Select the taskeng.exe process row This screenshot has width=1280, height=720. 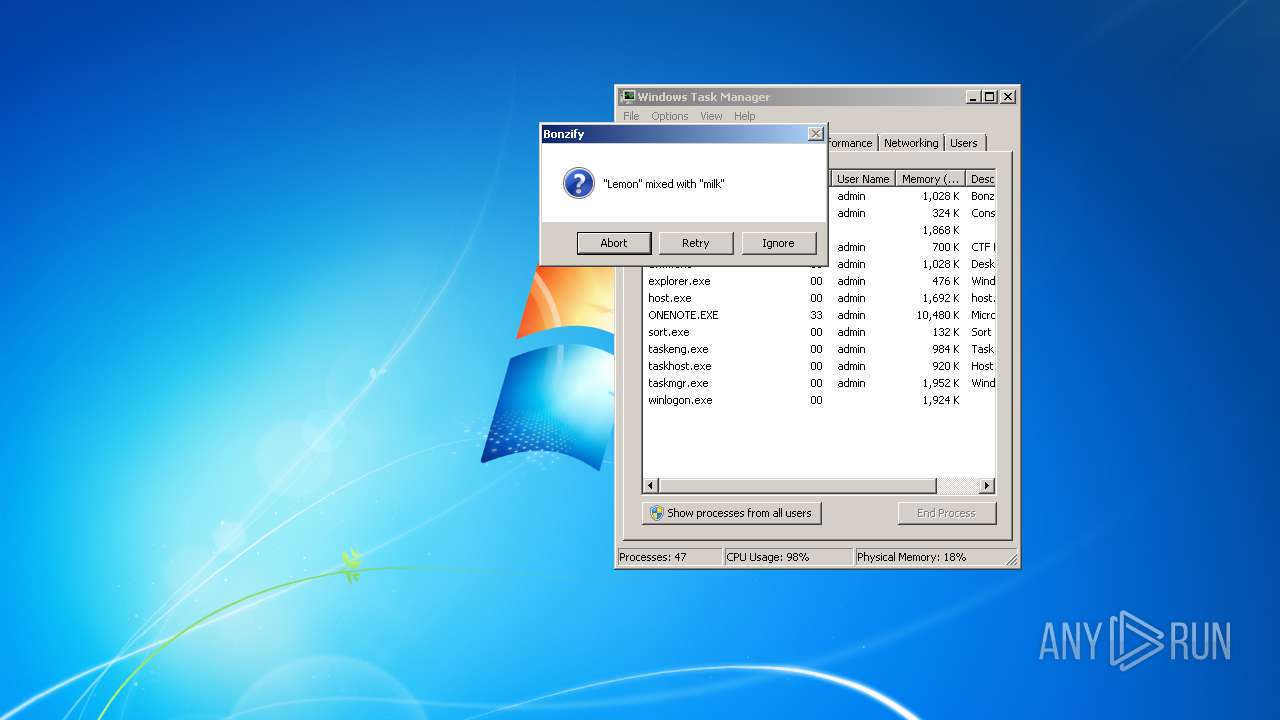819,349
